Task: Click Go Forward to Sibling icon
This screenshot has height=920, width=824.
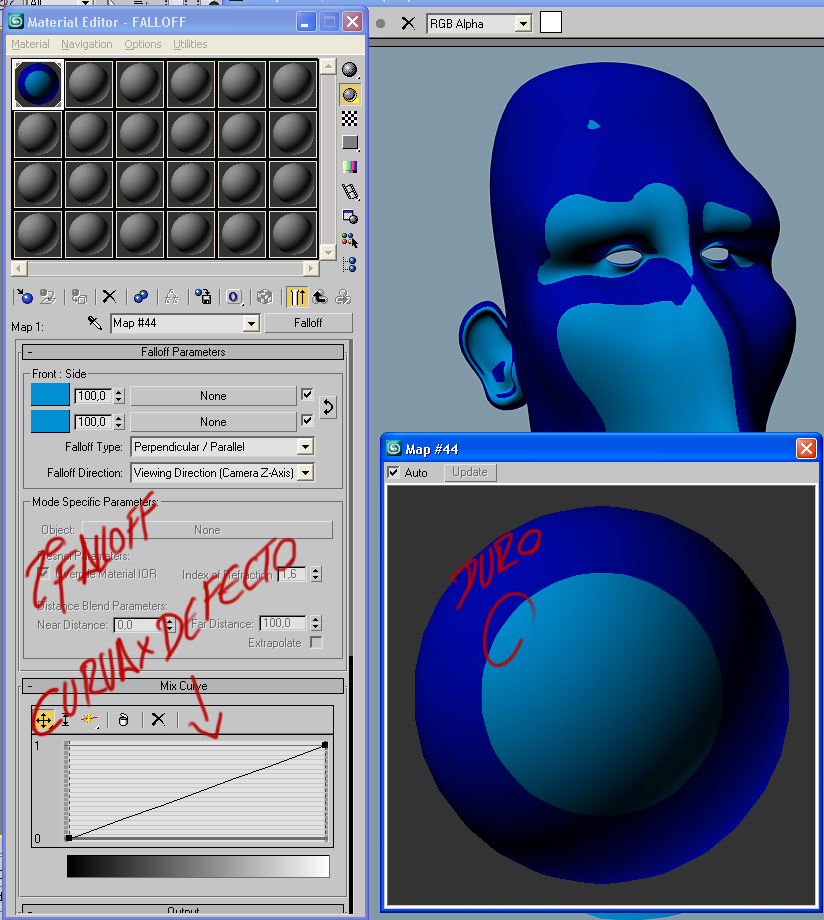Action: click(343, 297)
